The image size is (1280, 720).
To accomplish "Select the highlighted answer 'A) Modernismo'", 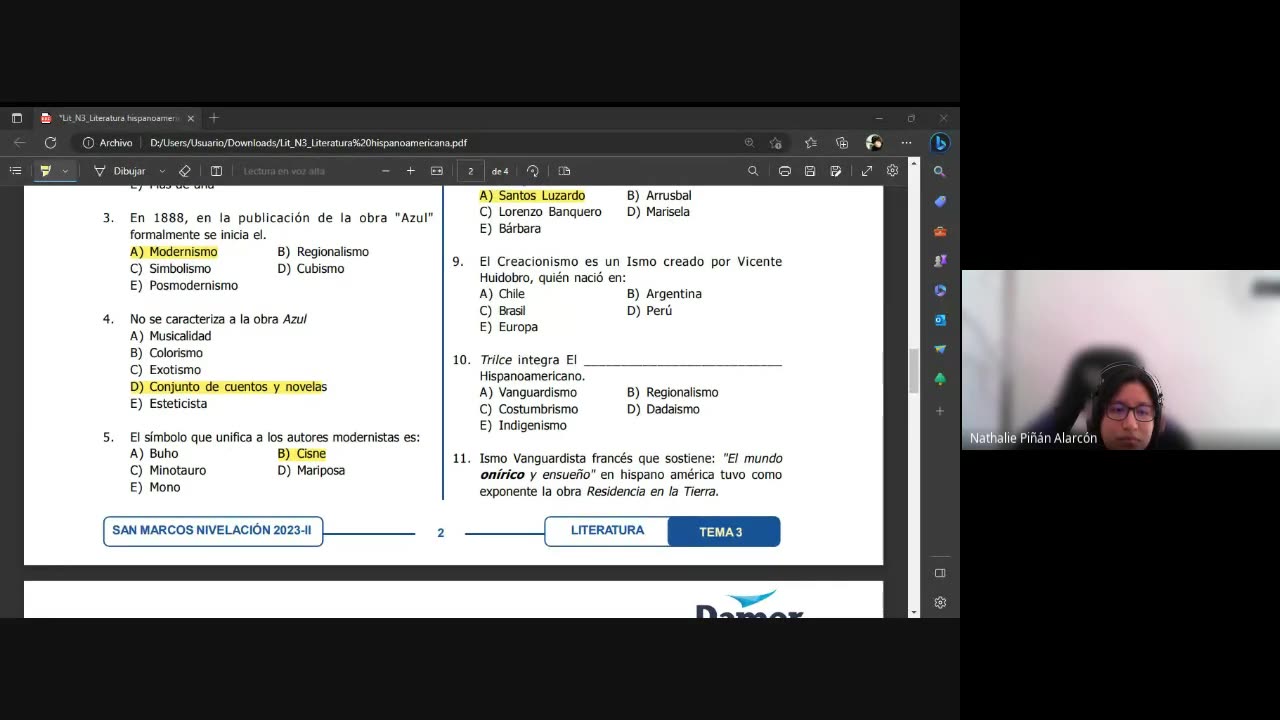I will point(174,252).
